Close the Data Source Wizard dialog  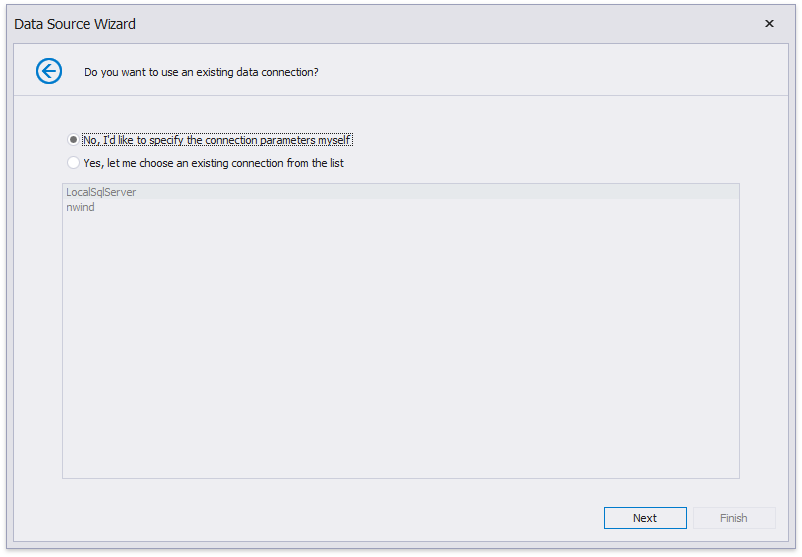click(x=769, y=24)
